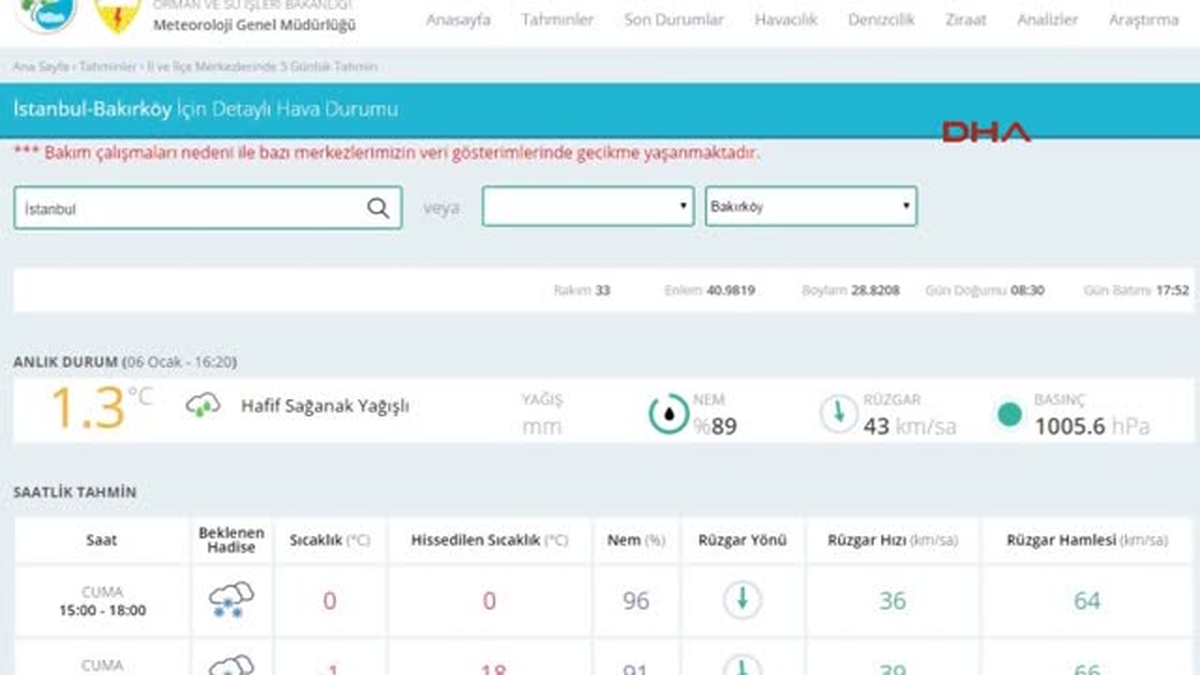This screenshot has width=1200, height=675.
Task: Click wind gust value 64
Action: click(1087, 601)
